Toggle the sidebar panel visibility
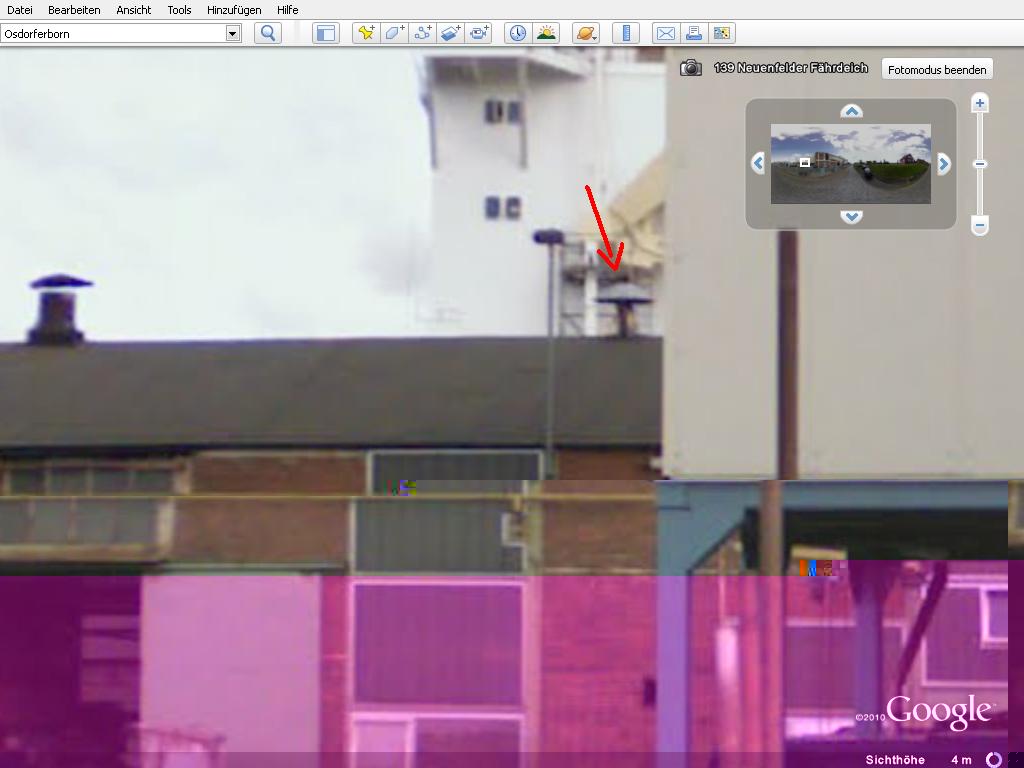 point(326,33)
